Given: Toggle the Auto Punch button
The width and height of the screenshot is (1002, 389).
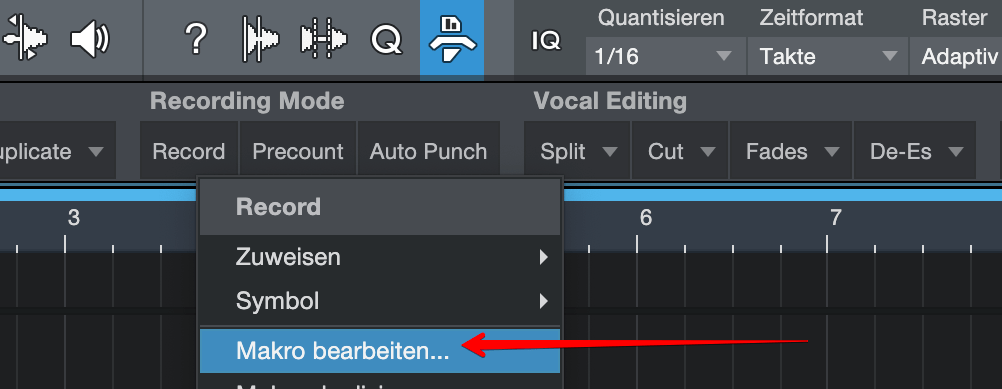Looking at the screenshot, I should click(x=428, y=151).
